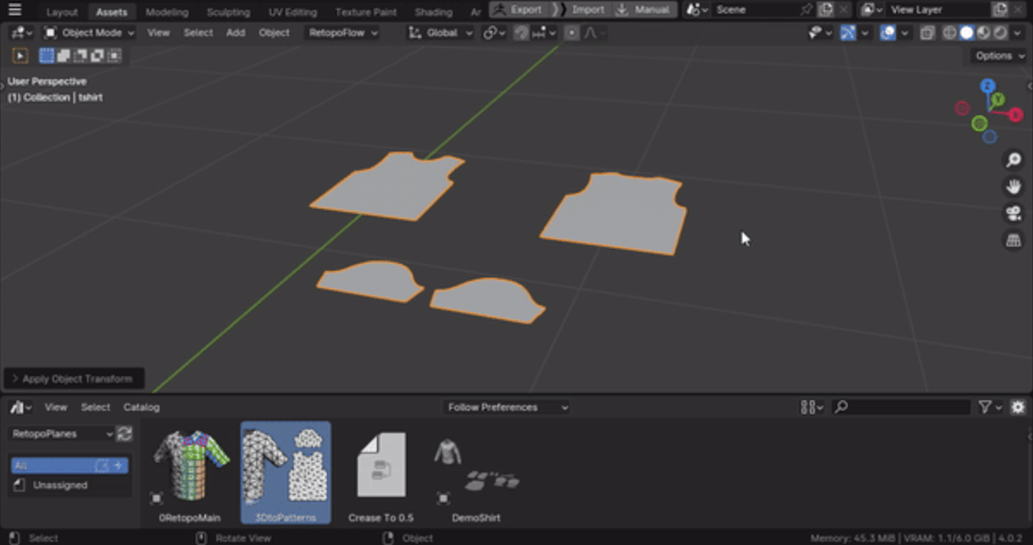Click the zoom magnifier view icon
This screenshot has width=1033, height=545.
click(x=1013, y=159)
